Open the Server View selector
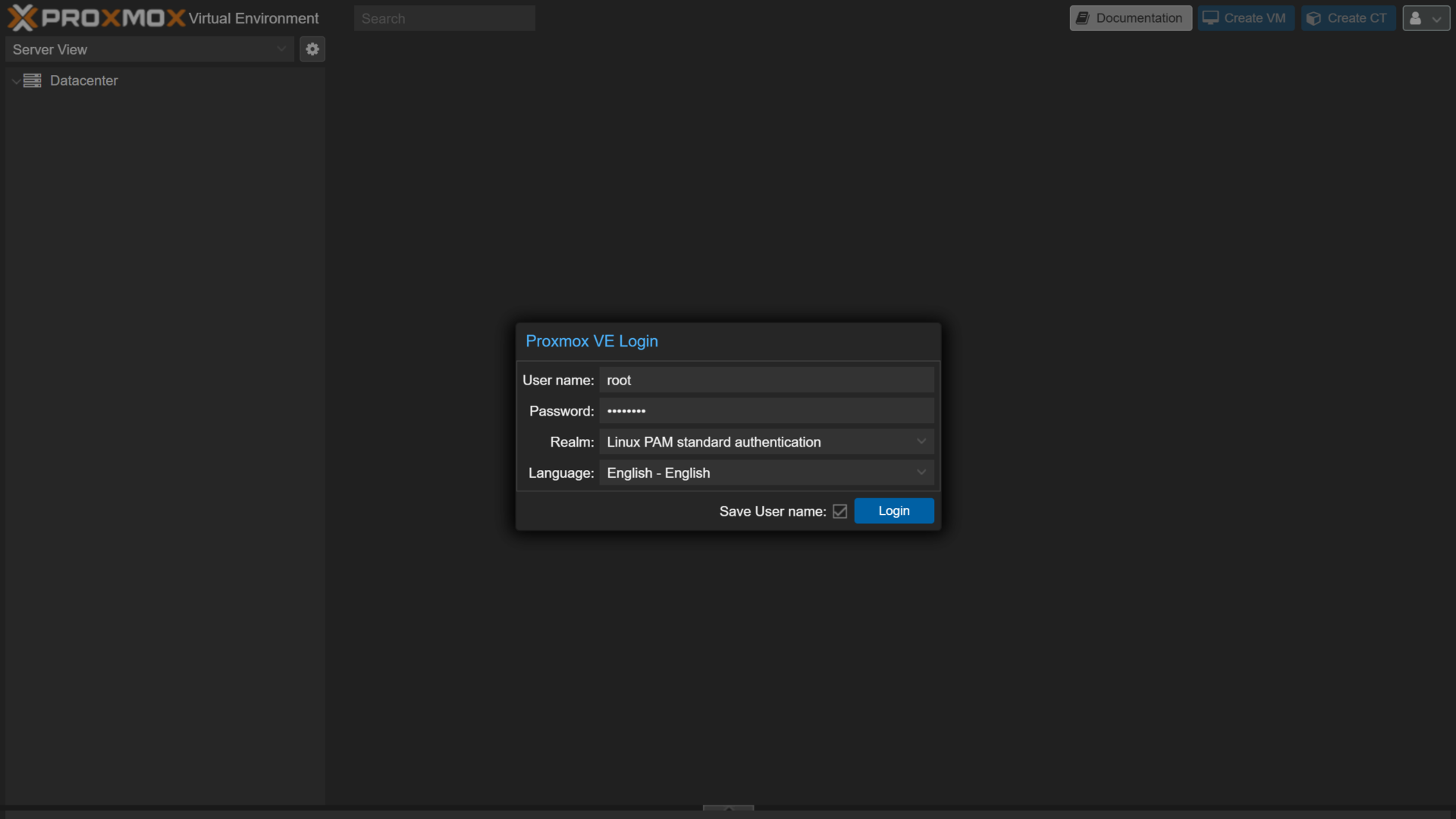1456x819 pixels. coord(149,49)
